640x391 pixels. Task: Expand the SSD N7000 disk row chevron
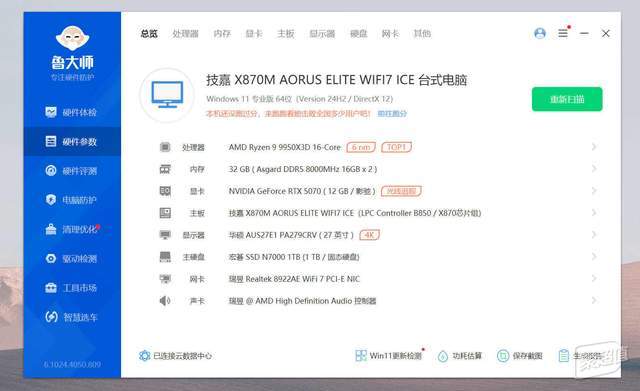point(594,257)
